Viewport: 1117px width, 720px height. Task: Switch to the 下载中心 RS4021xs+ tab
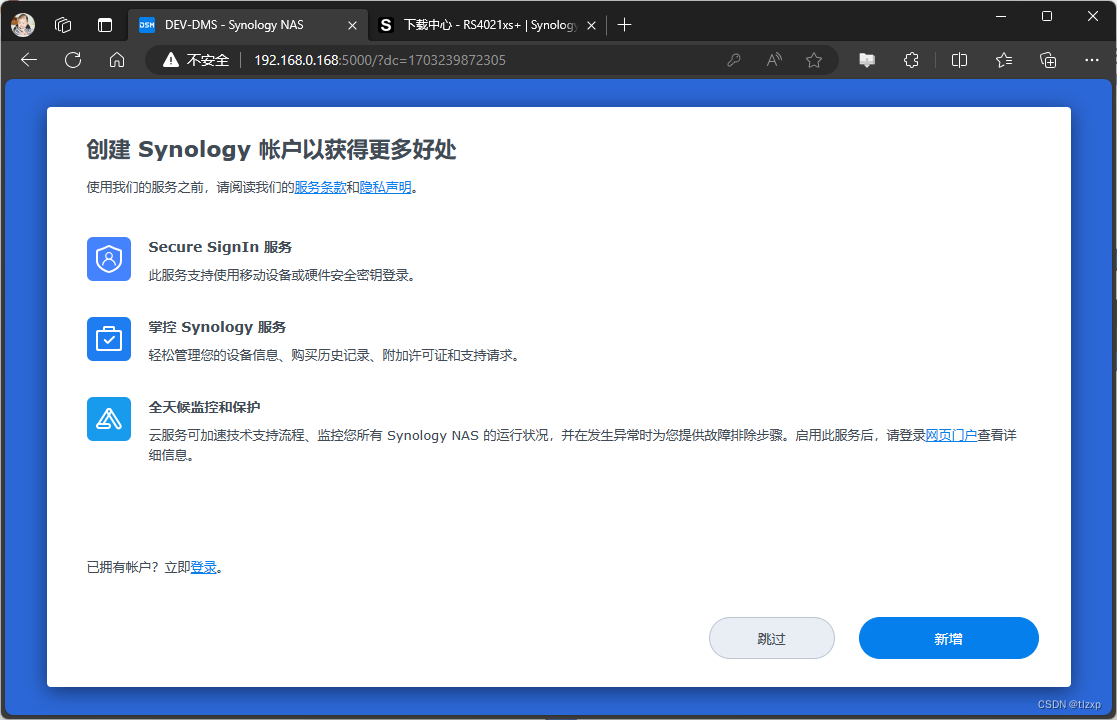click(487, 25)
